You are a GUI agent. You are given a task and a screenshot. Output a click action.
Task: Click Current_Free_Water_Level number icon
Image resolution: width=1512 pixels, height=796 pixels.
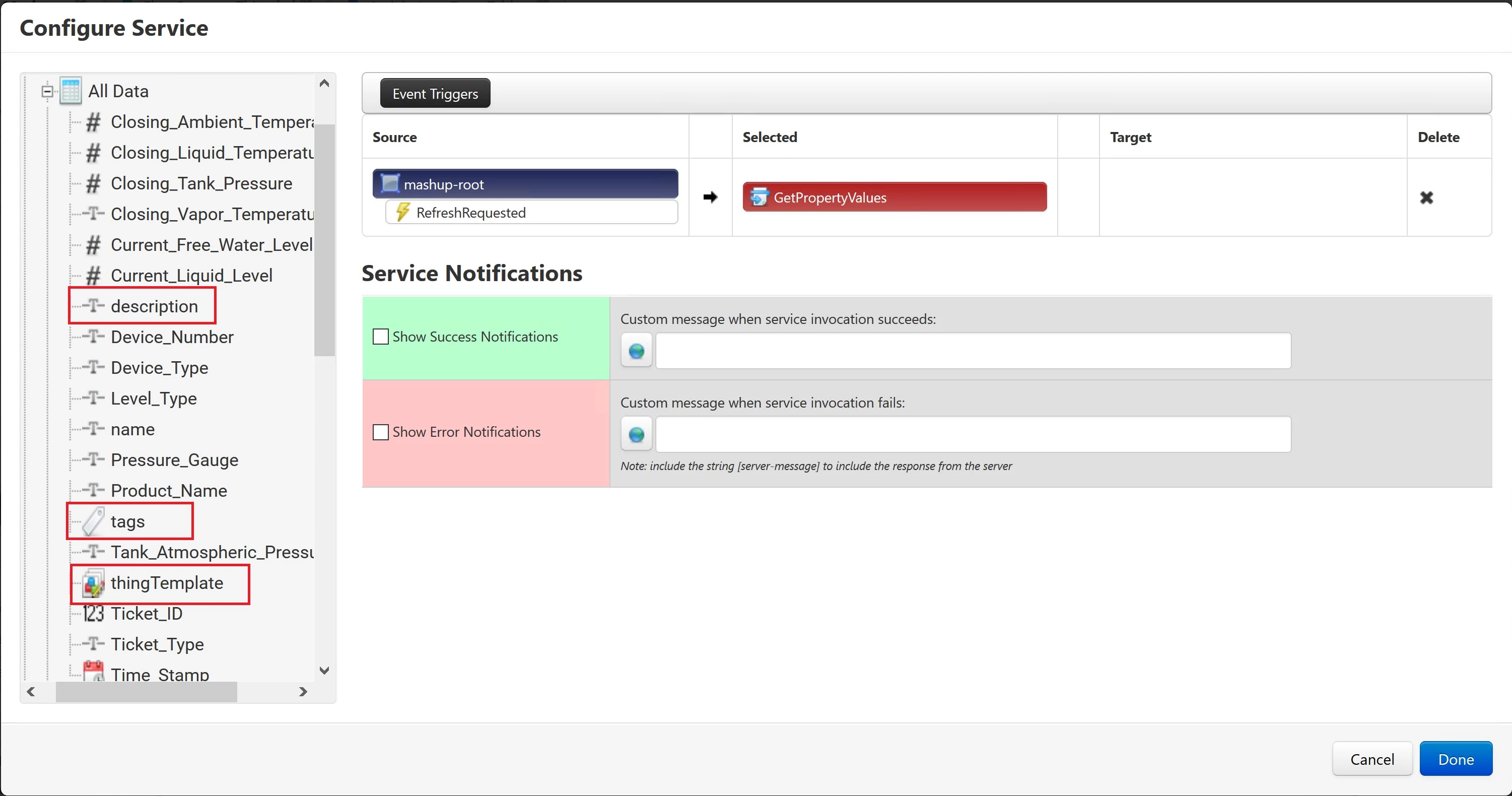(93, 245)
